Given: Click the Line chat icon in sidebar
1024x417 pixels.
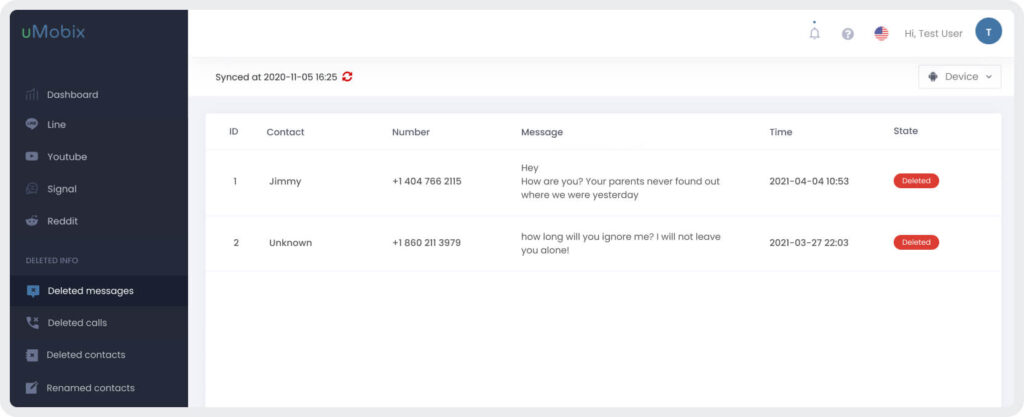Looking at the screenshot, I should [31, 124].
